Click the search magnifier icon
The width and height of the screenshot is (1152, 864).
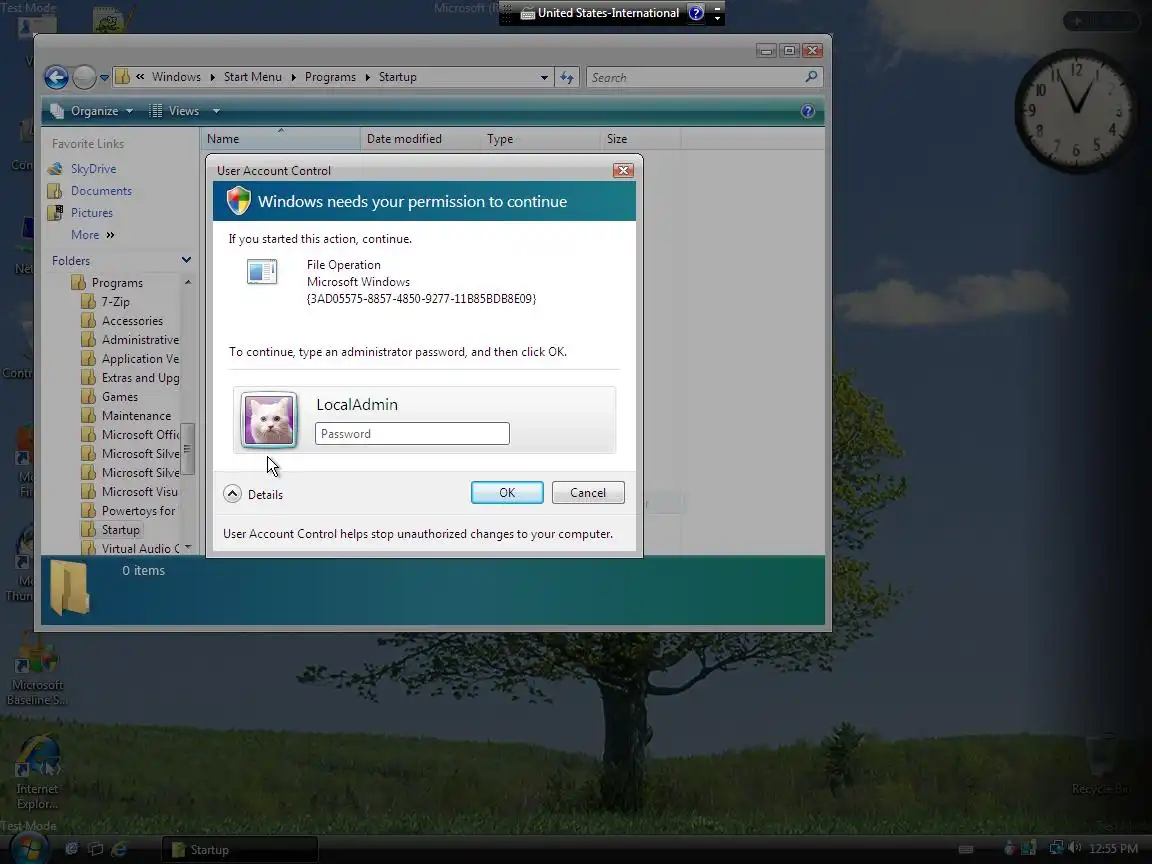[811, 76]
